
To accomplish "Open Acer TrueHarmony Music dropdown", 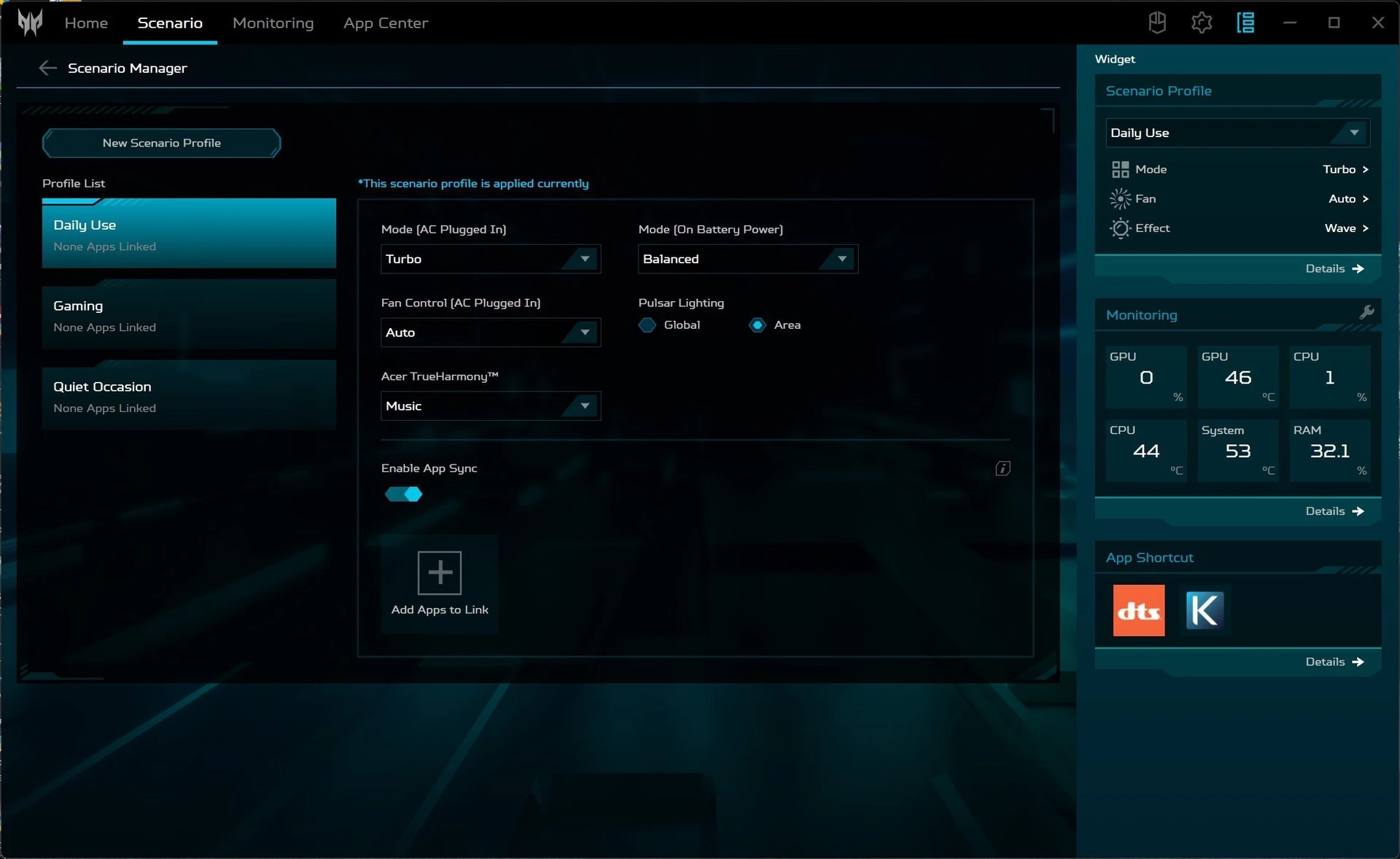I will pyautogui.click(x=491, y=406).
